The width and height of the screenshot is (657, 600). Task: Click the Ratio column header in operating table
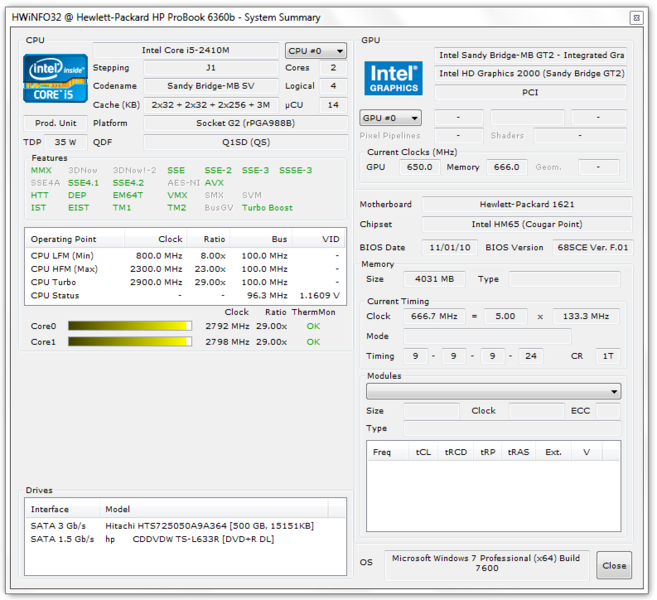(208, 239)
